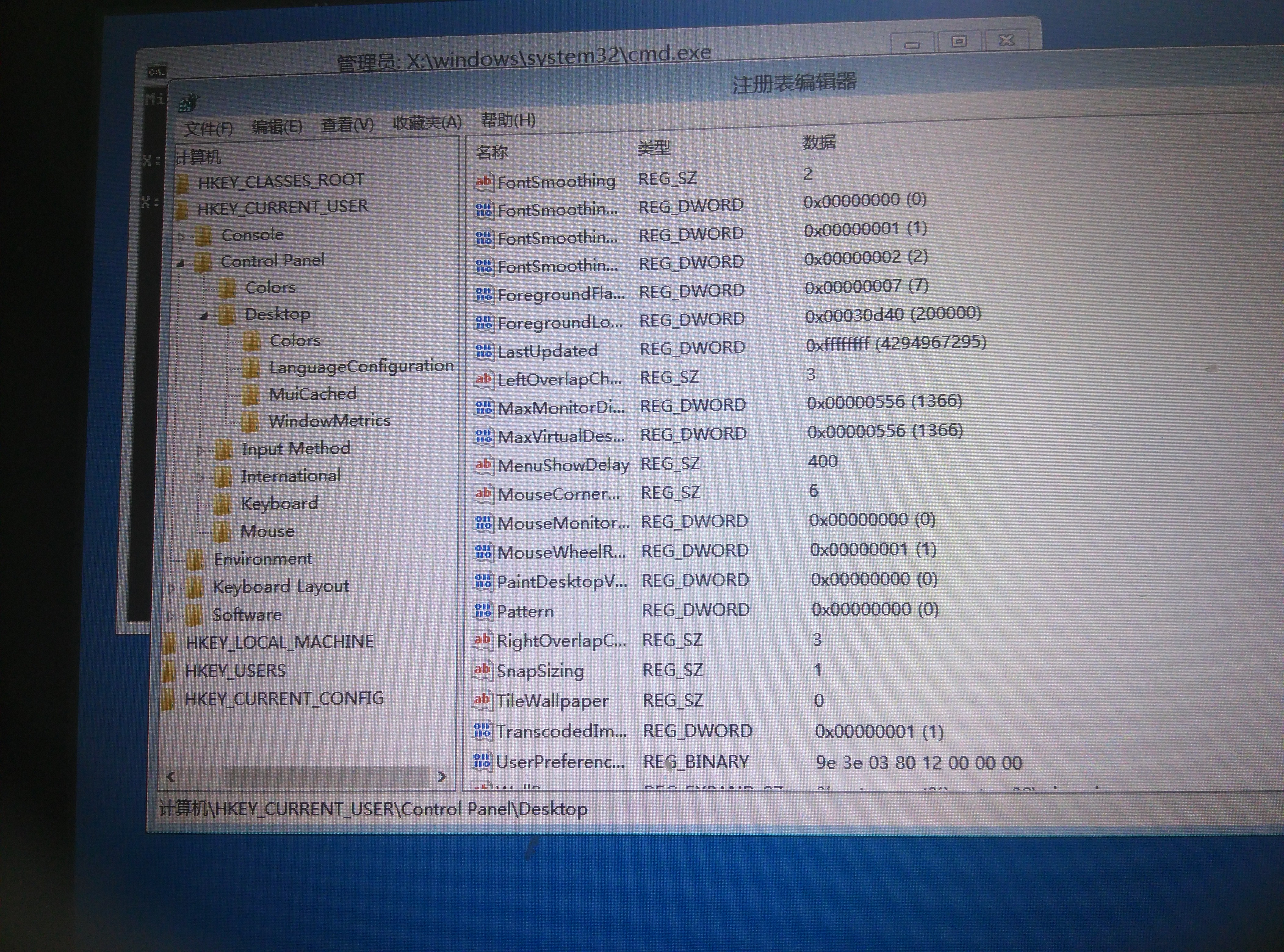Viewport: 1284px width, 952px height.
Task: Click the 类型 column header
Action: [654, 148]
